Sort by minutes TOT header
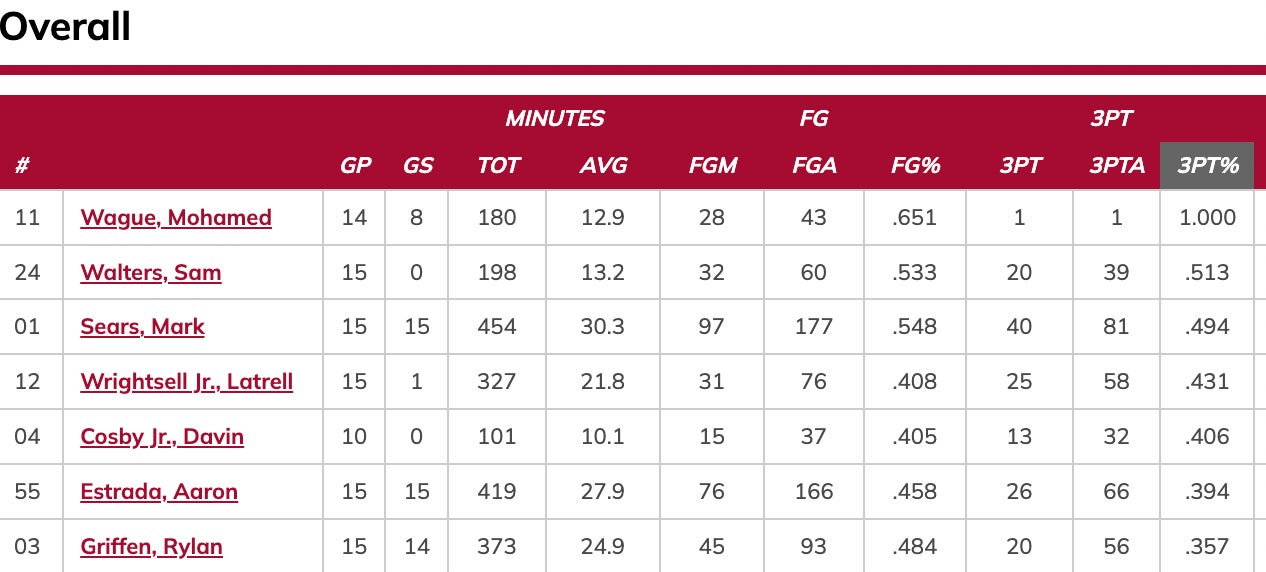The width and height of the screenshot is (1266, 572). click(x=498, y=166)
